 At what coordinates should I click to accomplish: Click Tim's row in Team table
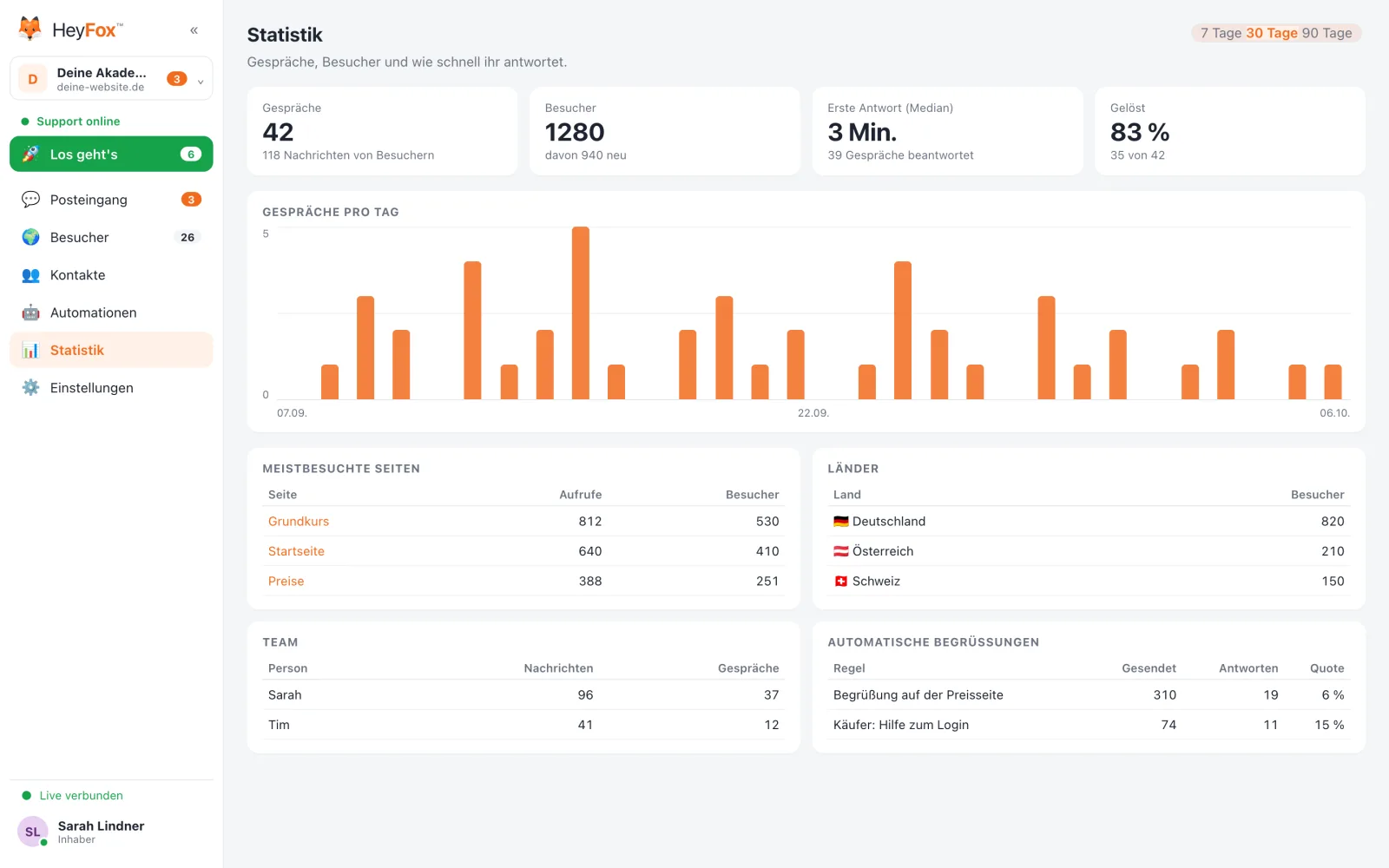[x=523, y=725]
